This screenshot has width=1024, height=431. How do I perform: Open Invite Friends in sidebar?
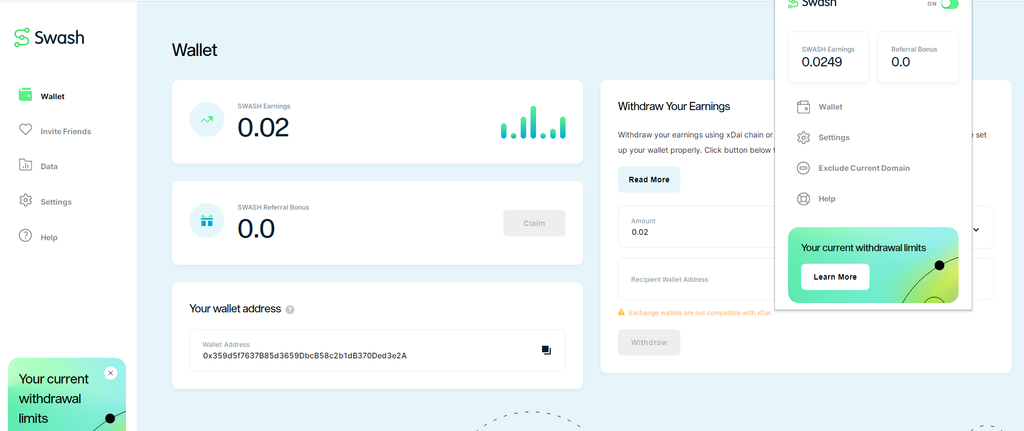[x=65, y=131]
